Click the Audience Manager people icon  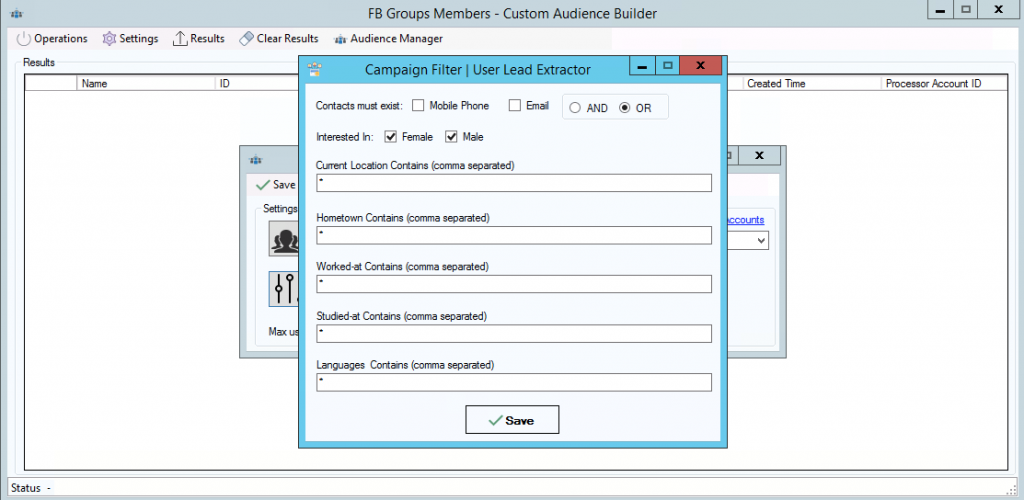tap(340, 39)
